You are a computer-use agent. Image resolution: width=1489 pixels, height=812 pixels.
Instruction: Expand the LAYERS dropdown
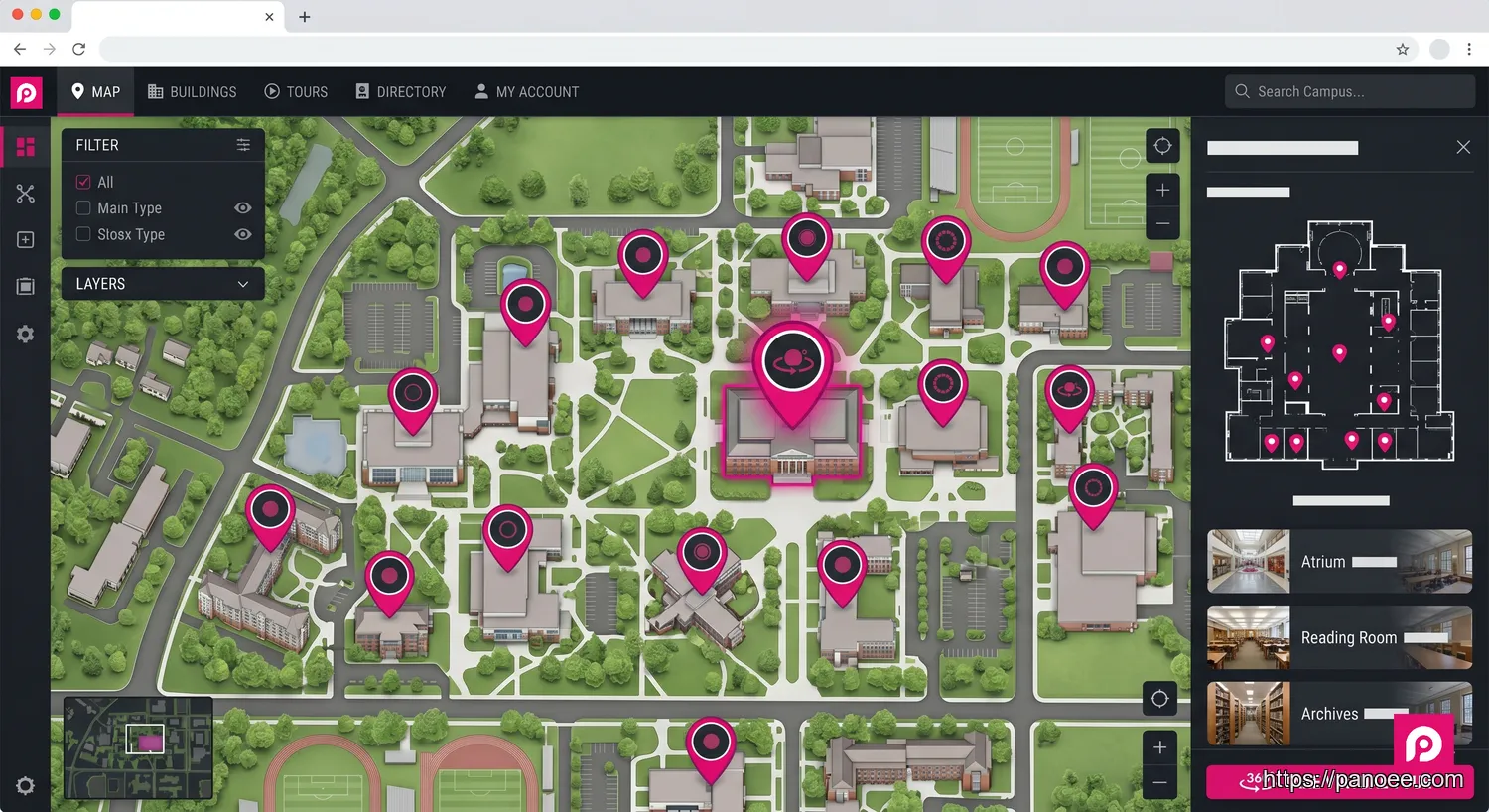point(163,284)
